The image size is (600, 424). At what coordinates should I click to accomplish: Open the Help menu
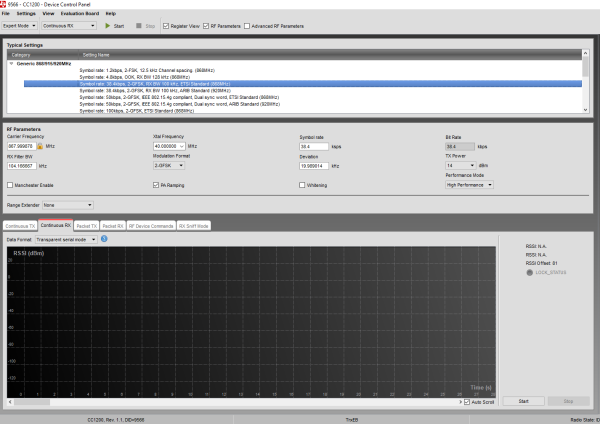(111, 13)
